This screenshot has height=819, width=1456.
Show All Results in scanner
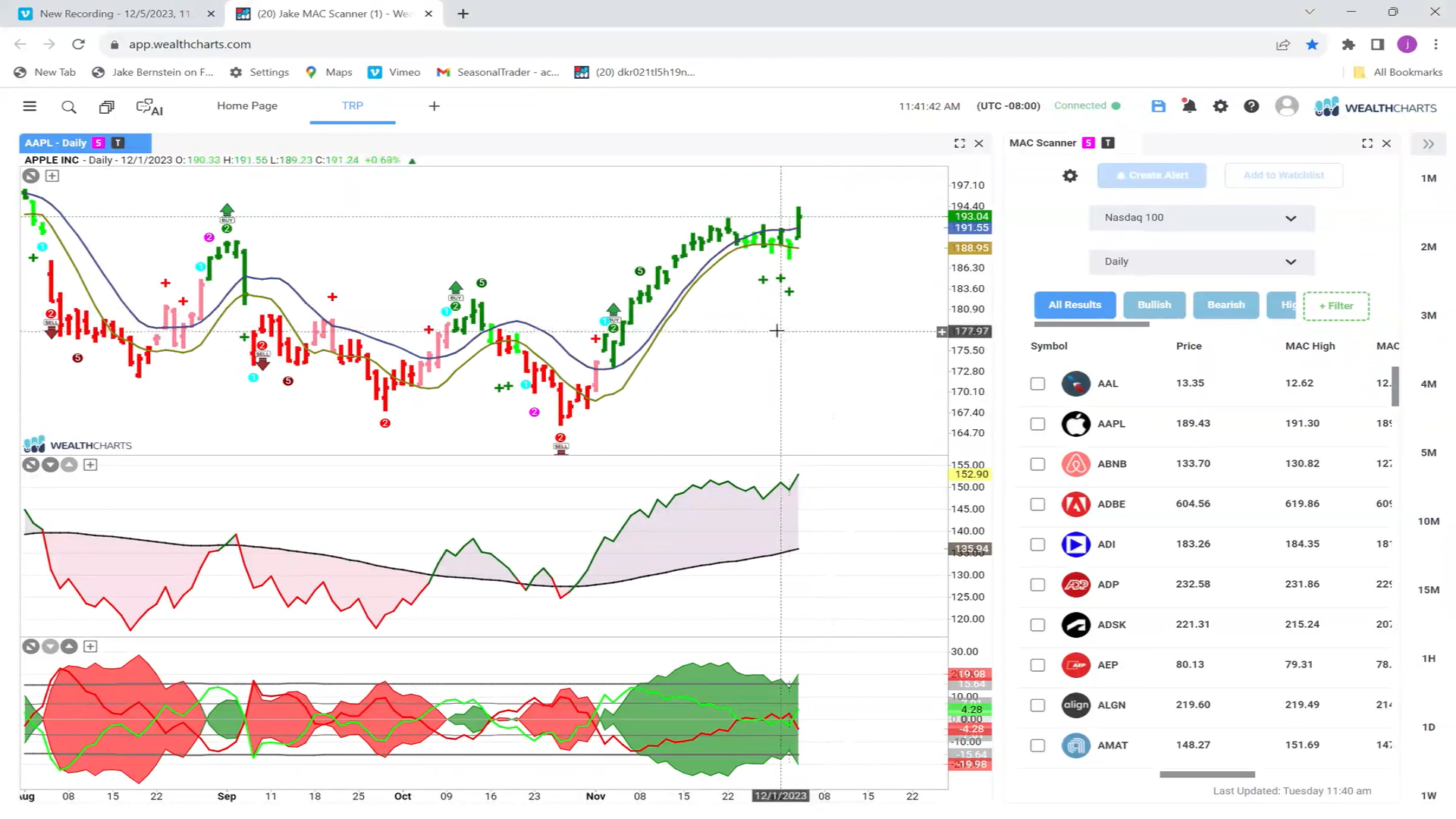click(x=1075, y=305)
